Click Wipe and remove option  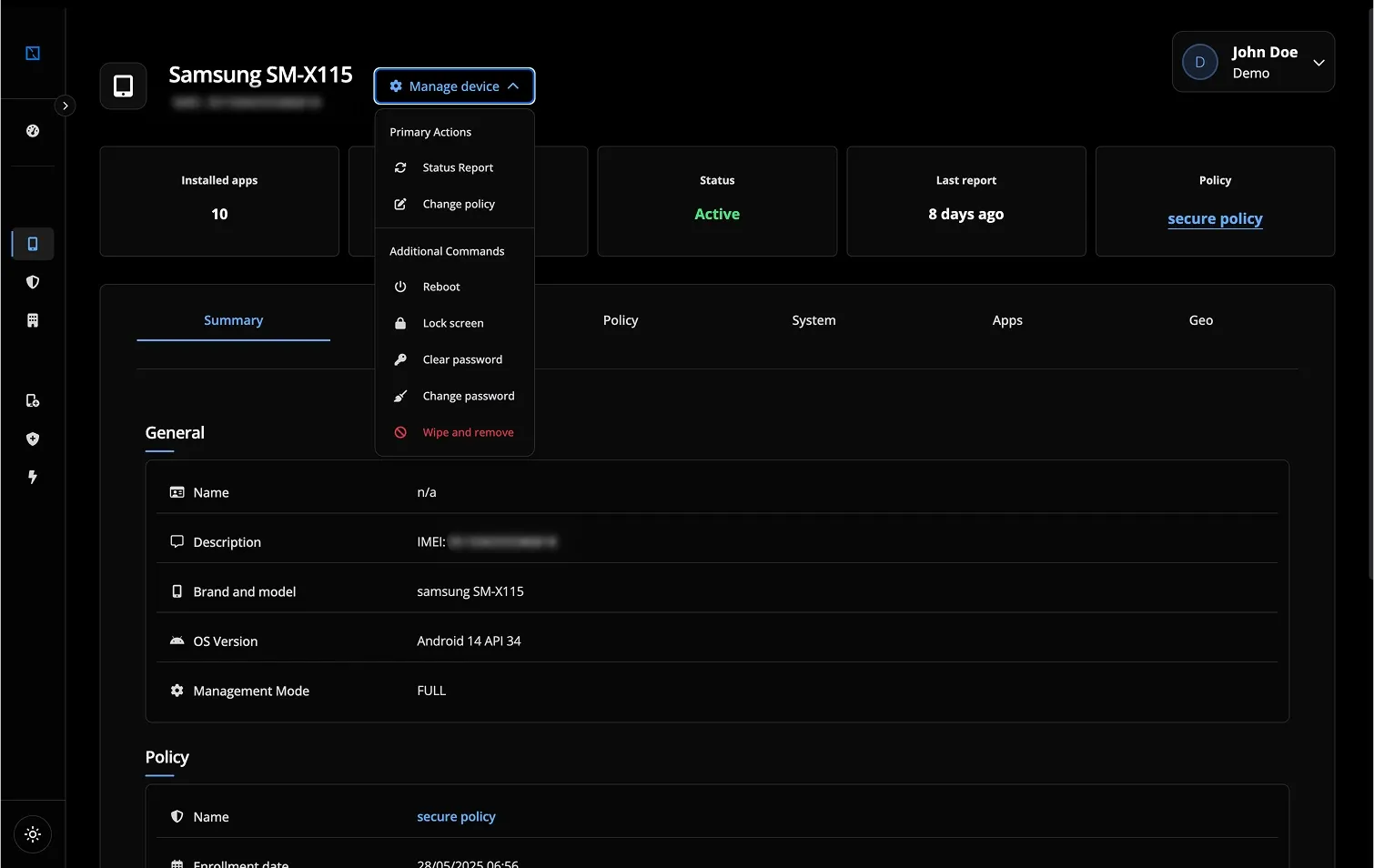point(468,432)
